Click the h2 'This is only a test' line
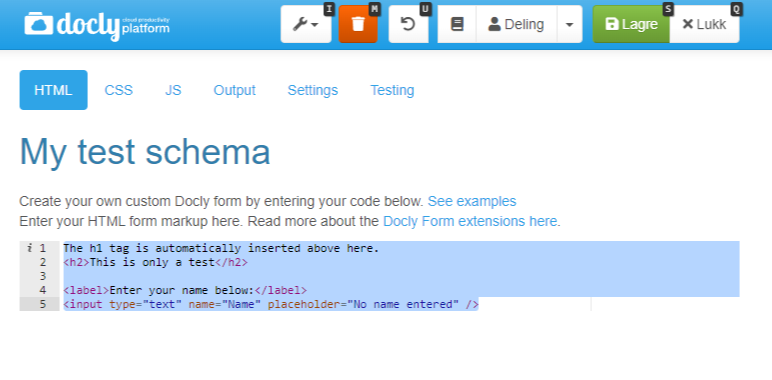The image size is (772, 380). pos(156,262)
